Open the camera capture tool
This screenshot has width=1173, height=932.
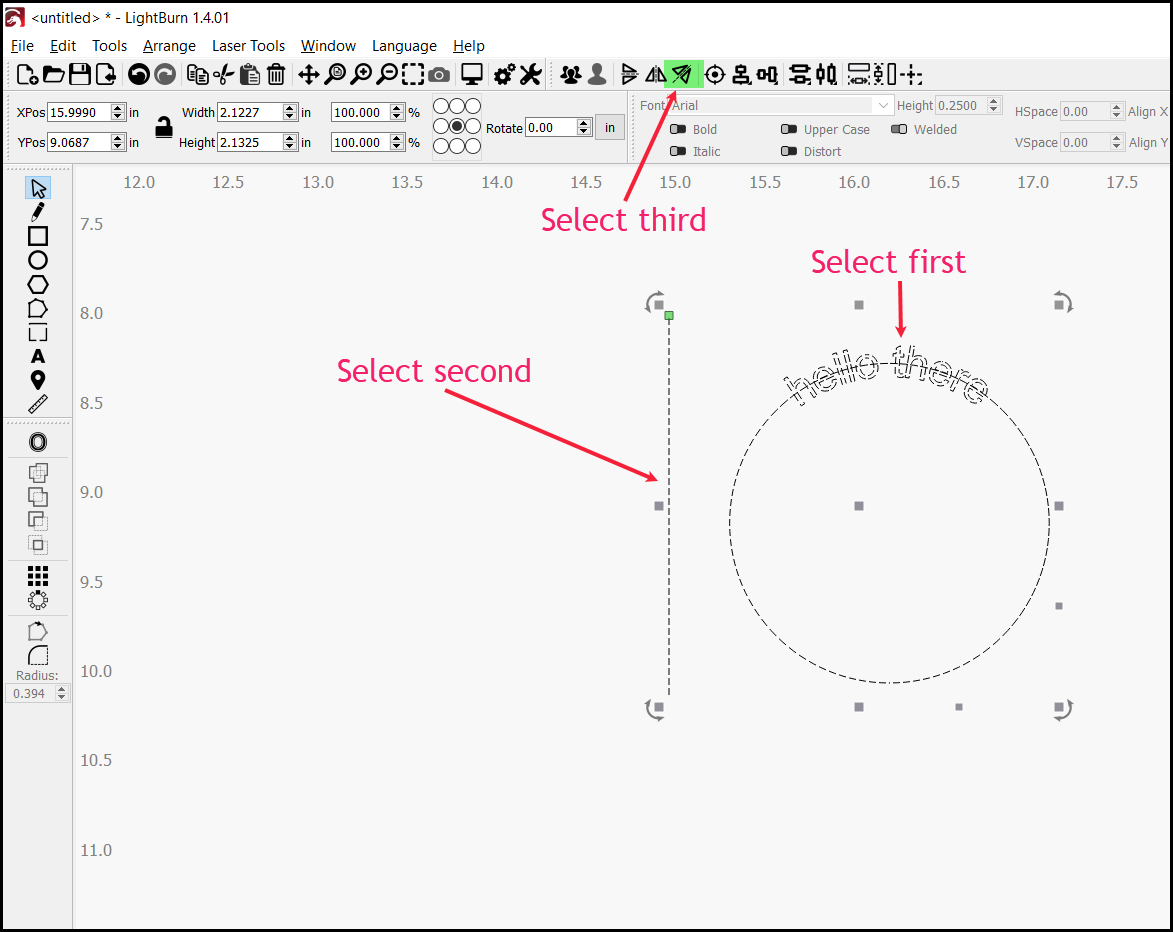(439, 74)
